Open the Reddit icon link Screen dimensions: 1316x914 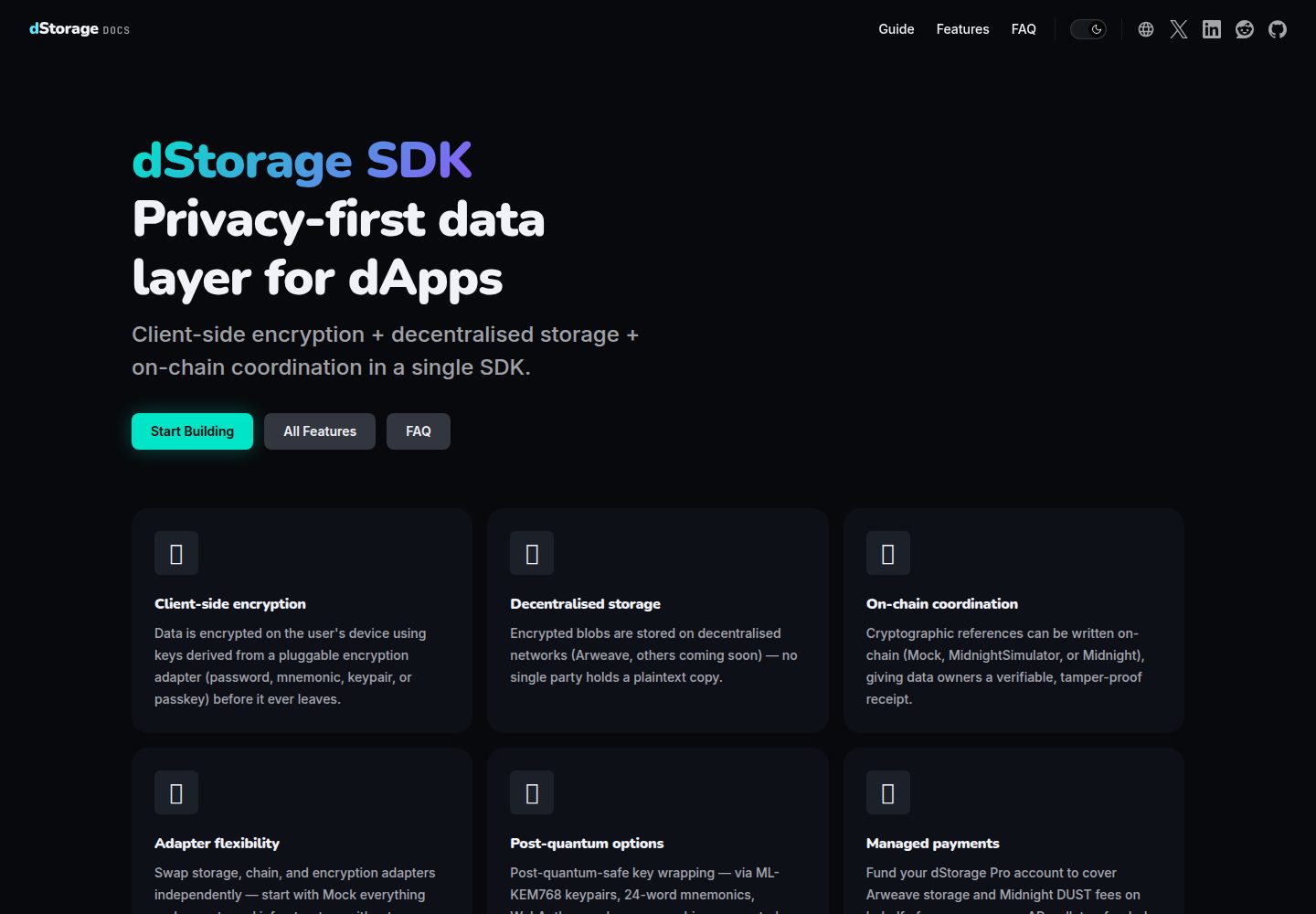tap(1245, 29)
